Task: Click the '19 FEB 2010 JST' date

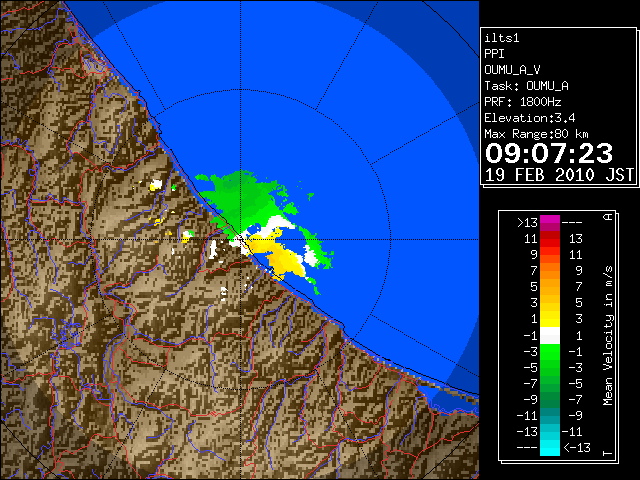Action: (x=559, y=175)
